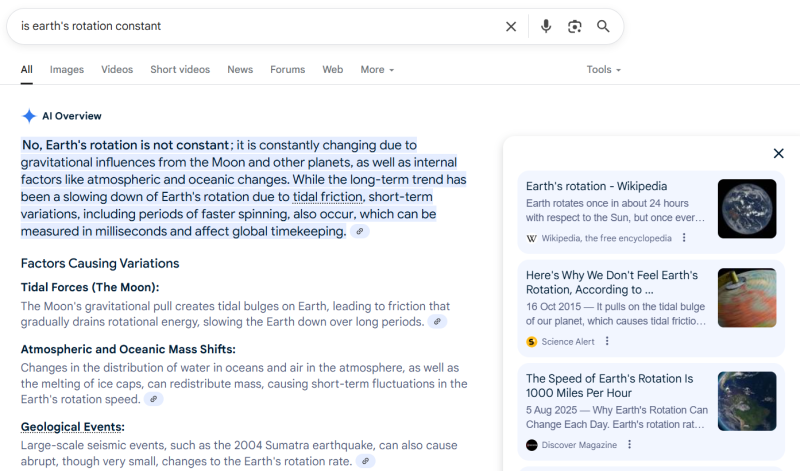Screen dimensions: 800x471
Task: Click Discover Magazine Earth thumbnail image
Action: [747, 401]
